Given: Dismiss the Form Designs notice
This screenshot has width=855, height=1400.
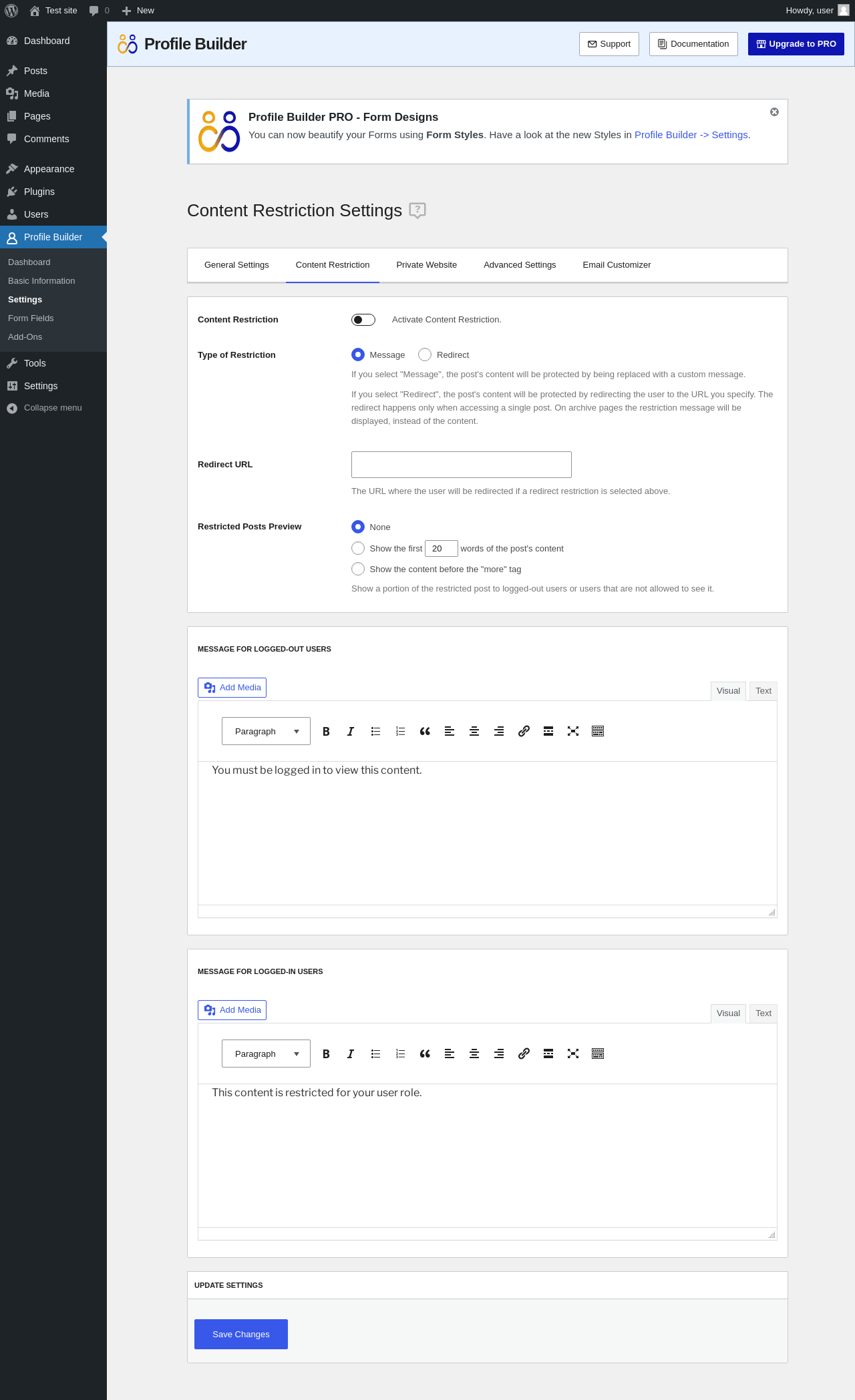Looking at the screenshot, I should (774, 112).
